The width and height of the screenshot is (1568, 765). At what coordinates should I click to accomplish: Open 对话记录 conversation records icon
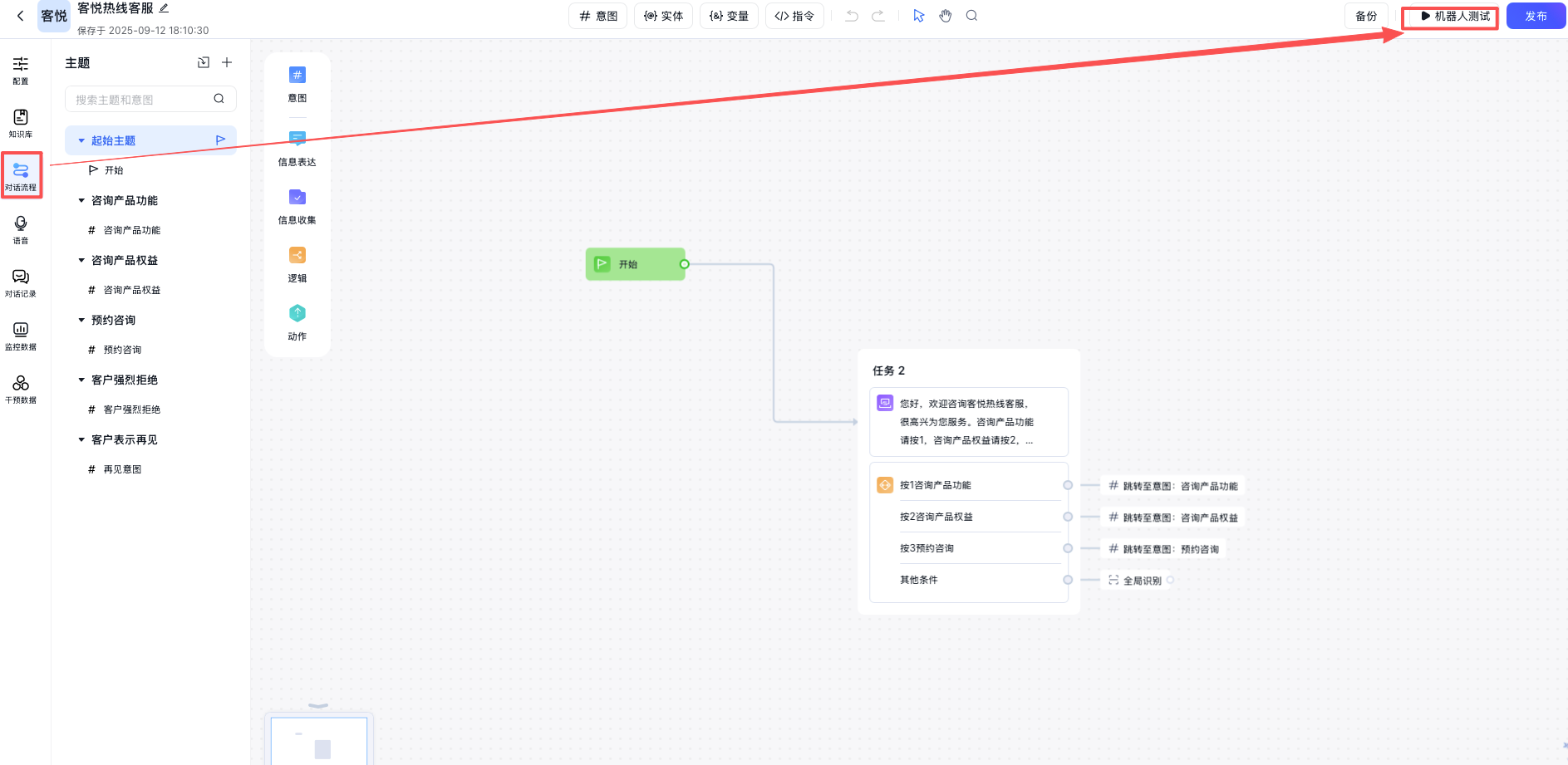(x=21, y=282)
